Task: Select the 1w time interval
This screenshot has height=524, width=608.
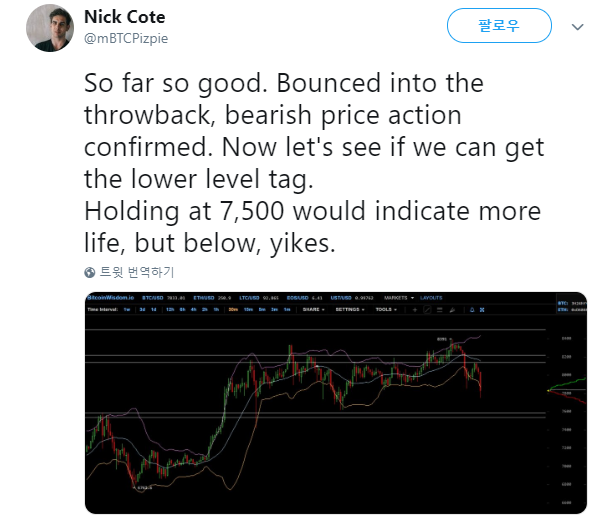Action: click(x=127, y=310)
